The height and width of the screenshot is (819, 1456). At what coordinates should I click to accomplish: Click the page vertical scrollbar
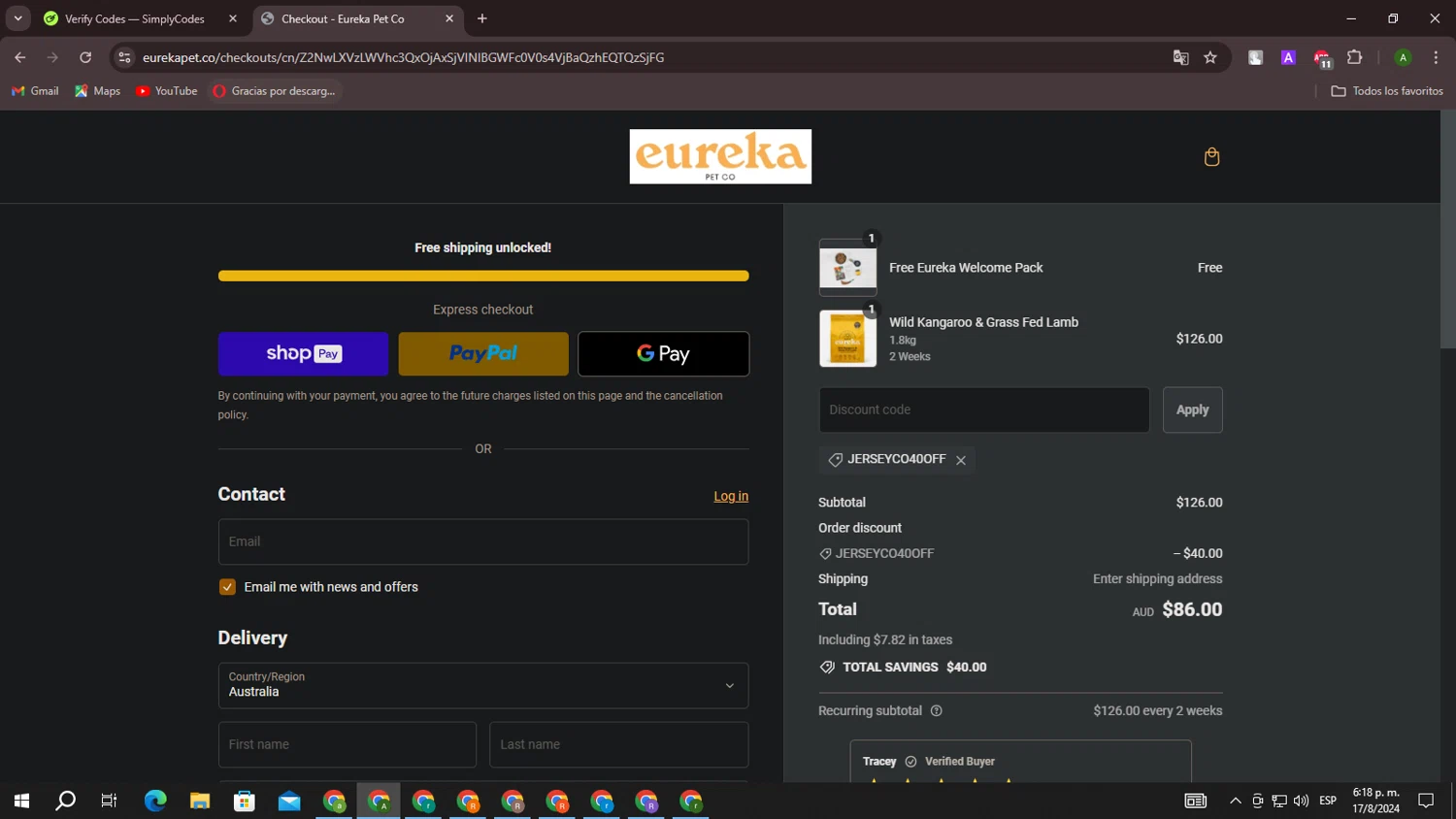[x=1447, y=230]
